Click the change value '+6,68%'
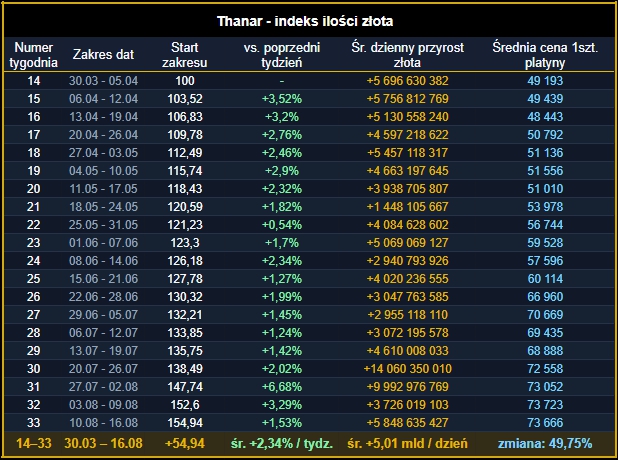 coord(282,387)
